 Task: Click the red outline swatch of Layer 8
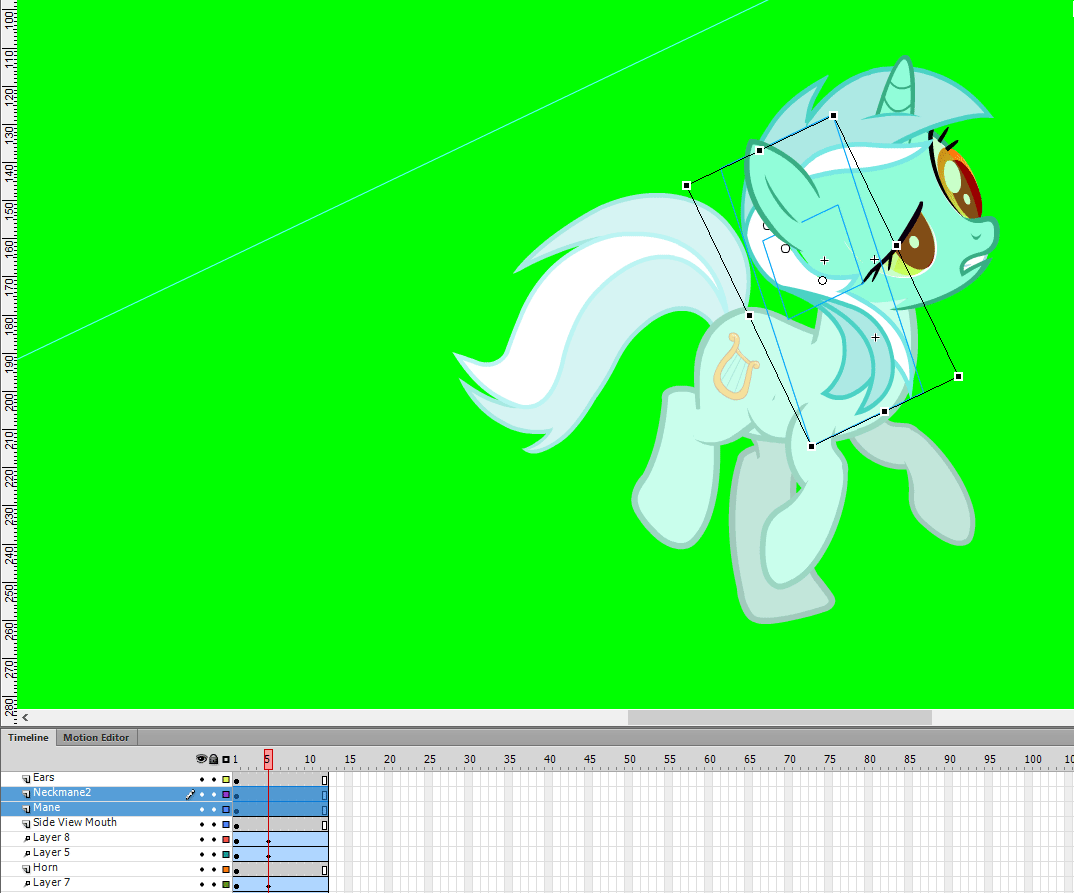[x=226, y=840]
